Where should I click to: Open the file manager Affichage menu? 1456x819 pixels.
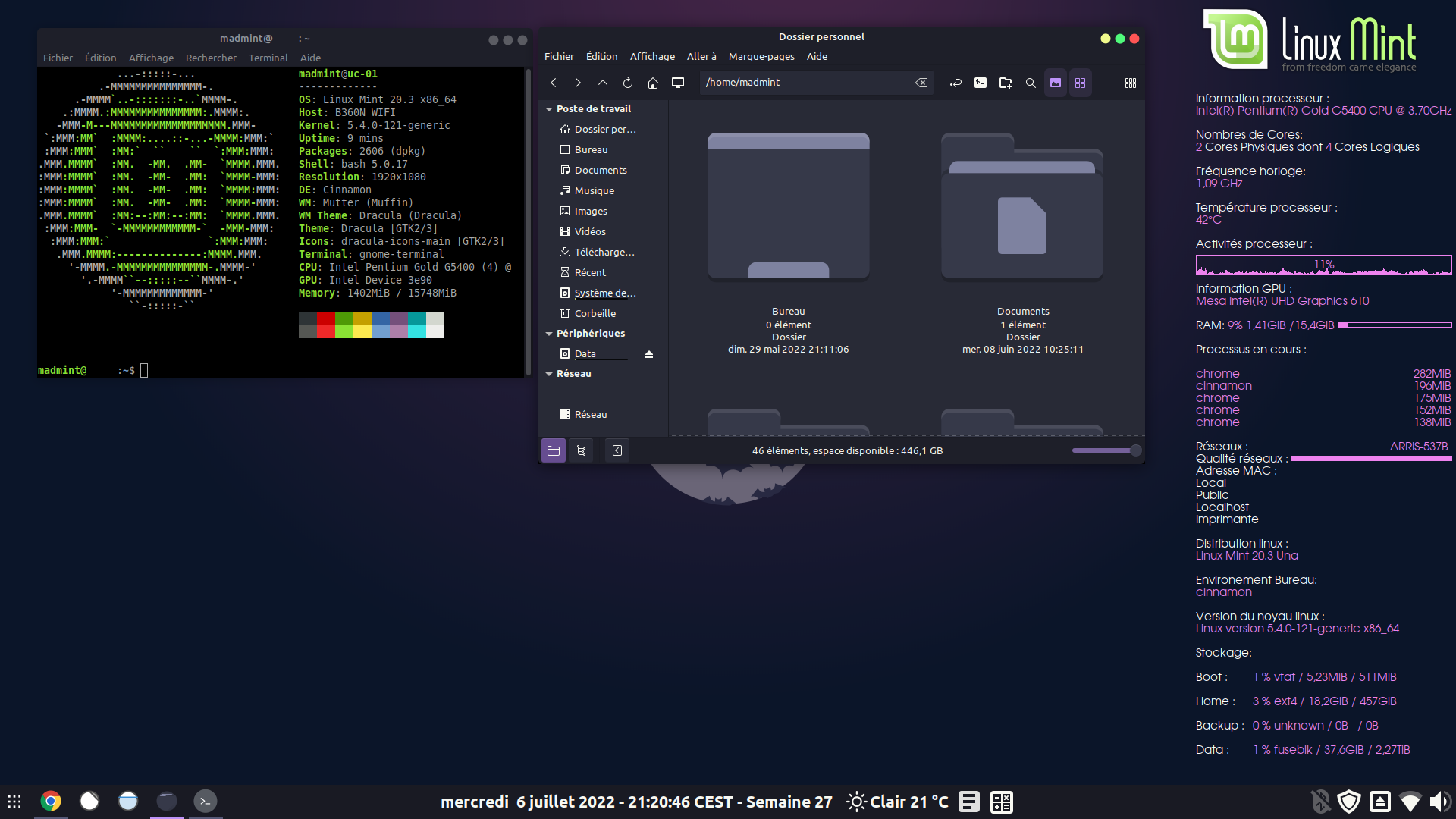(x=652, y=57)
